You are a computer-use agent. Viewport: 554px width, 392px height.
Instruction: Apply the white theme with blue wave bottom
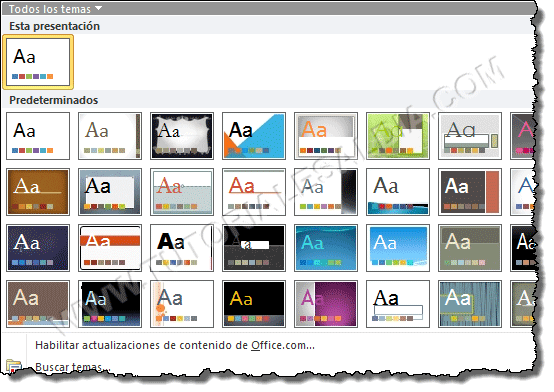pyautogui.click(x=398, y=192)
